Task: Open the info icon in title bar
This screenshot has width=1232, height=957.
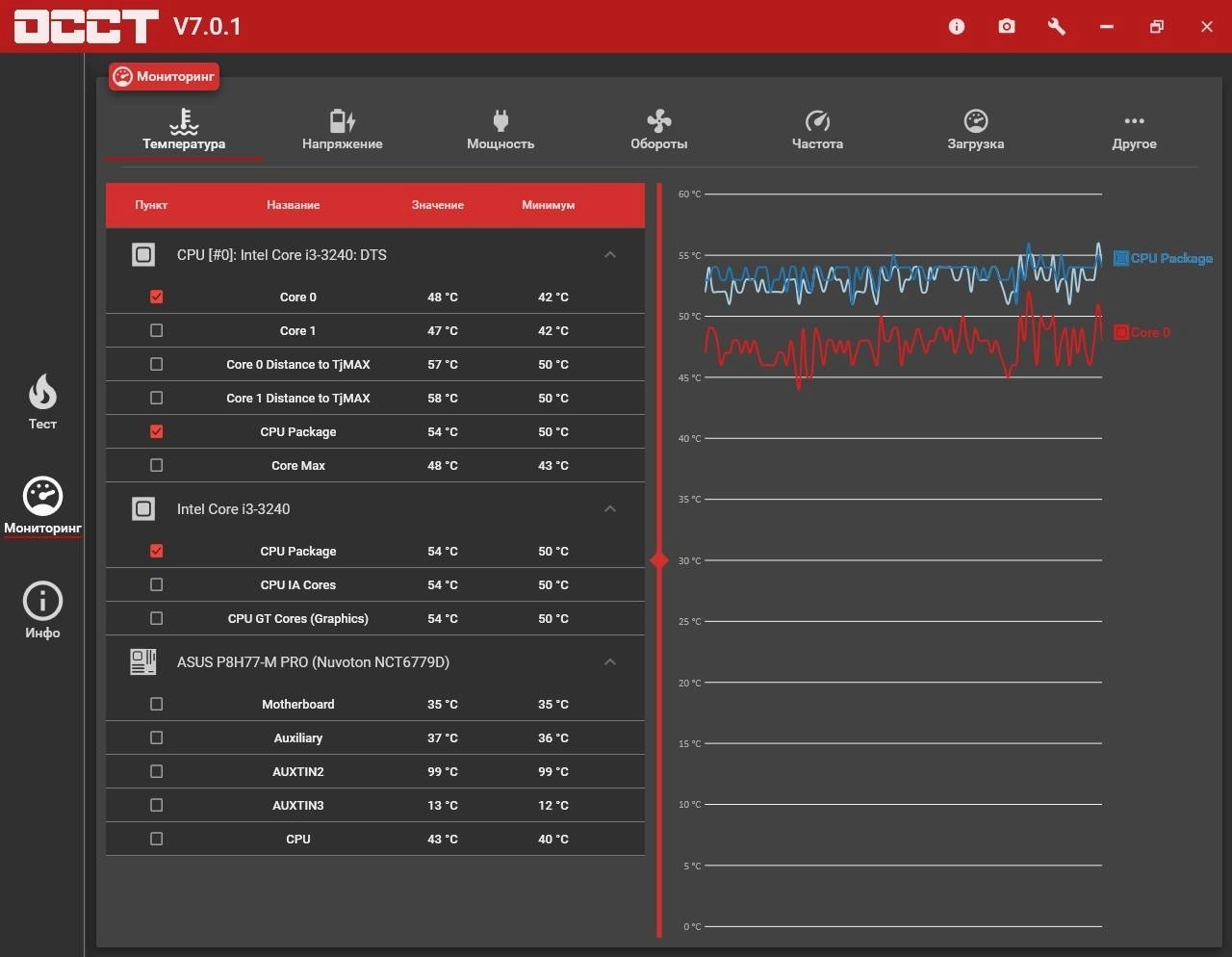Action: pyautogui.click(x=956, y=27)
